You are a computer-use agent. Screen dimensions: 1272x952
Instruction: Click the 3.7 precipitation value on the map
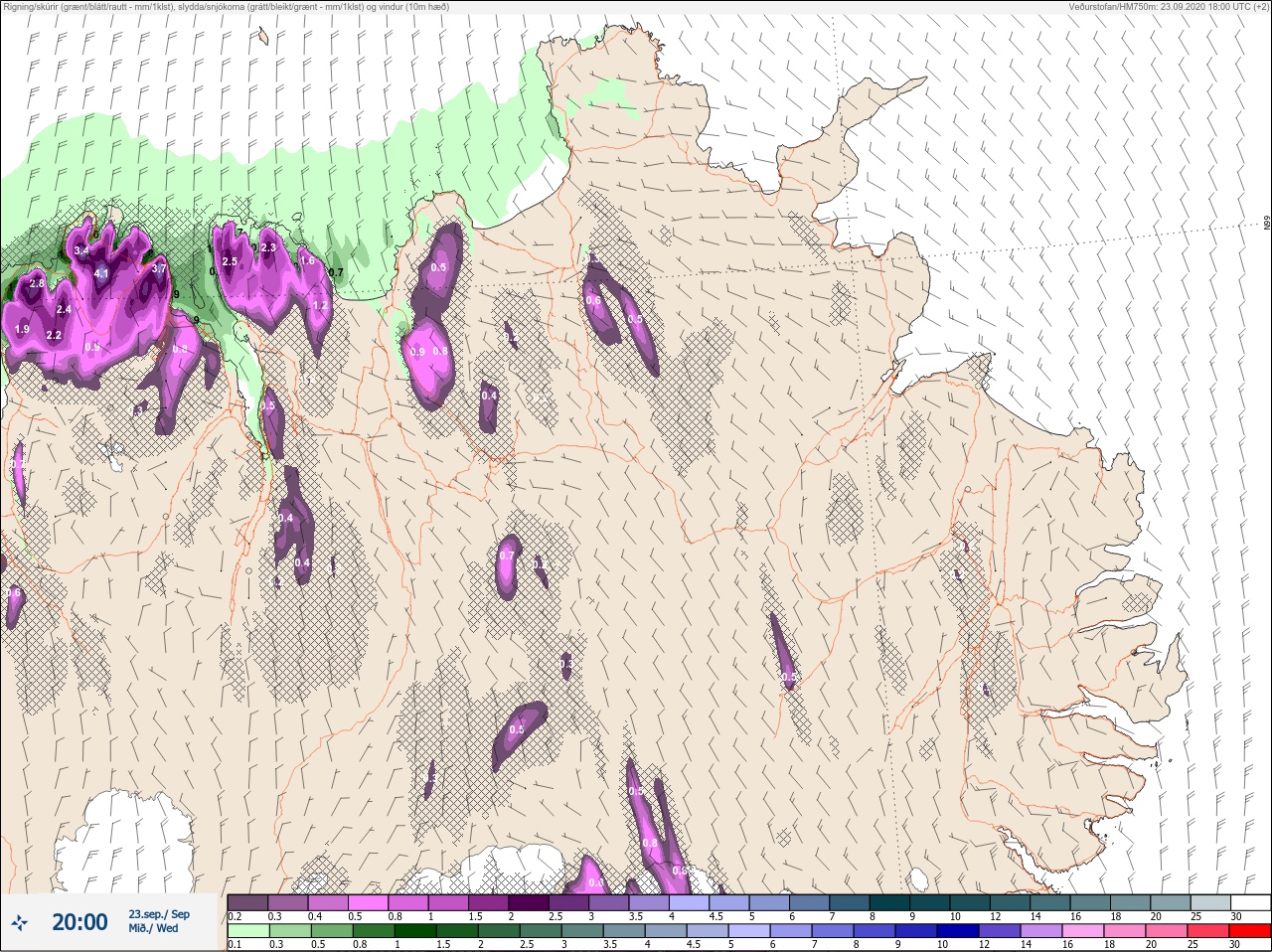159,268
